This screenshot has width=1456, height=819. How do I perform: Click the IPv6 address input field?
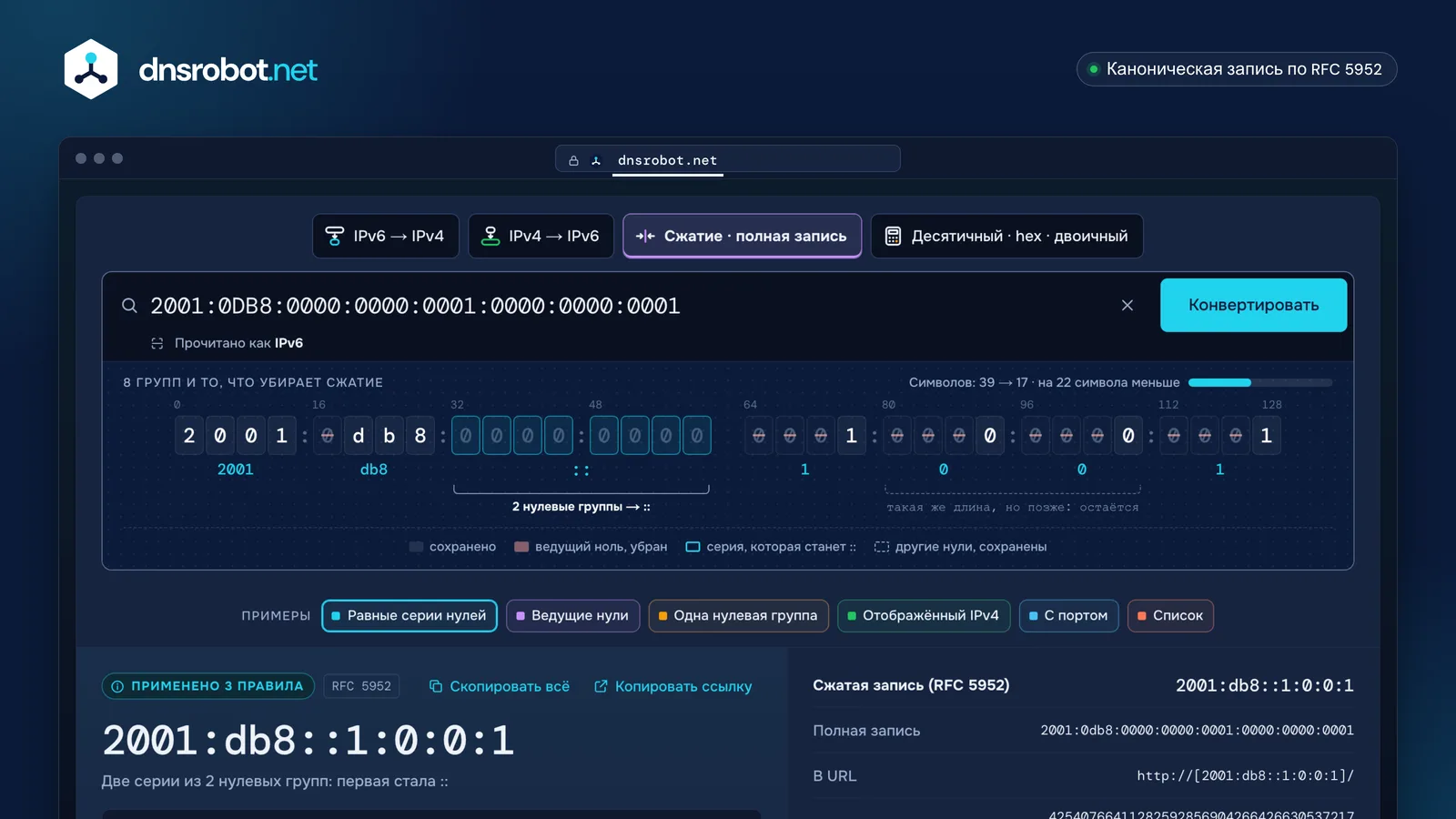point(628,306)
